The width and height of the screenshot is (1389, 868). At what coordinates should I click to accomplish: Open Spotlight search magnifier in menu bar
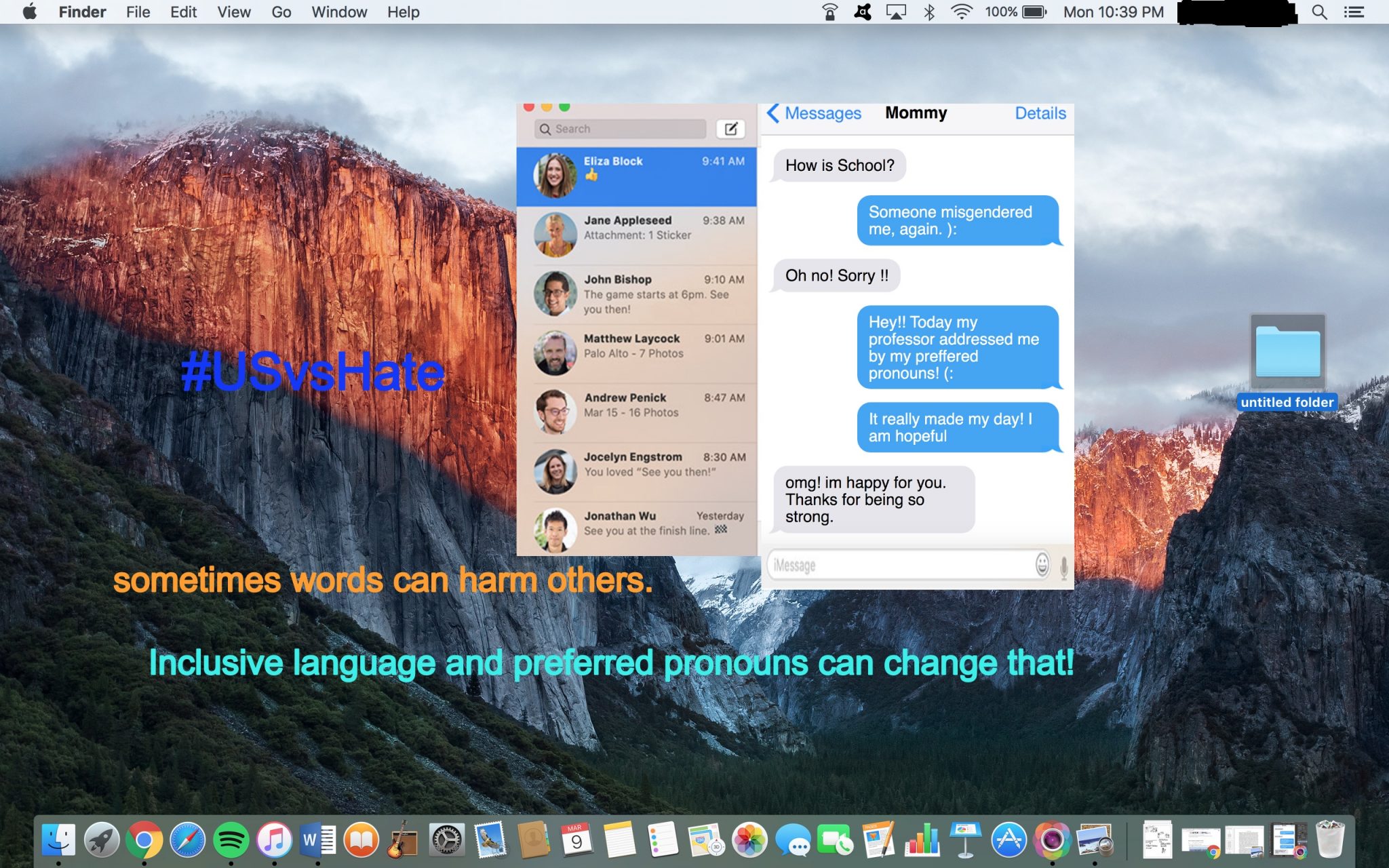click(1319, 12)
